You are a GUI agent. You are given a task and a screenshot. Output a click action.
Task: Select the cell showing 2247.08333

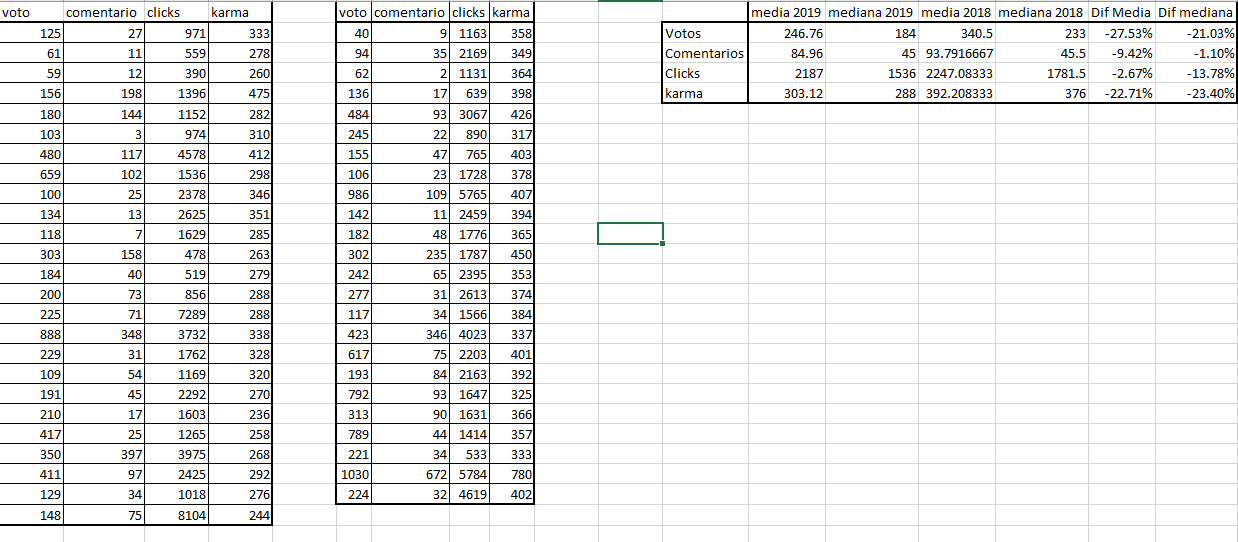click(x=957, y=74)
